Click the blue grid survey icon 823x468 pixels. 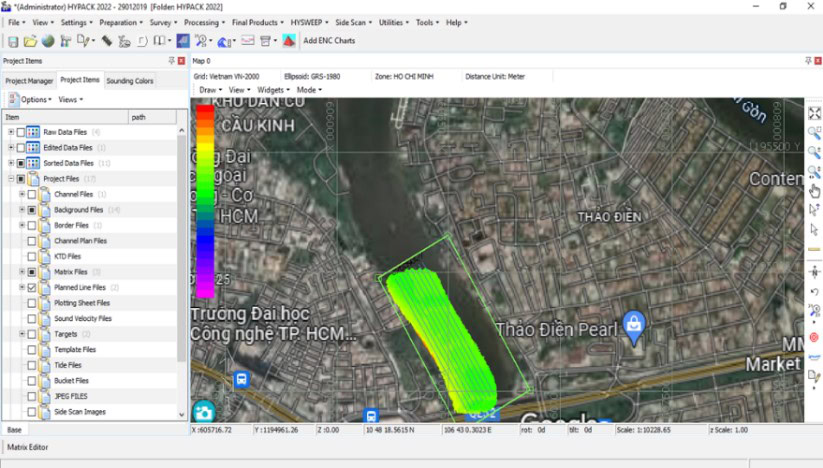(183, 41)
